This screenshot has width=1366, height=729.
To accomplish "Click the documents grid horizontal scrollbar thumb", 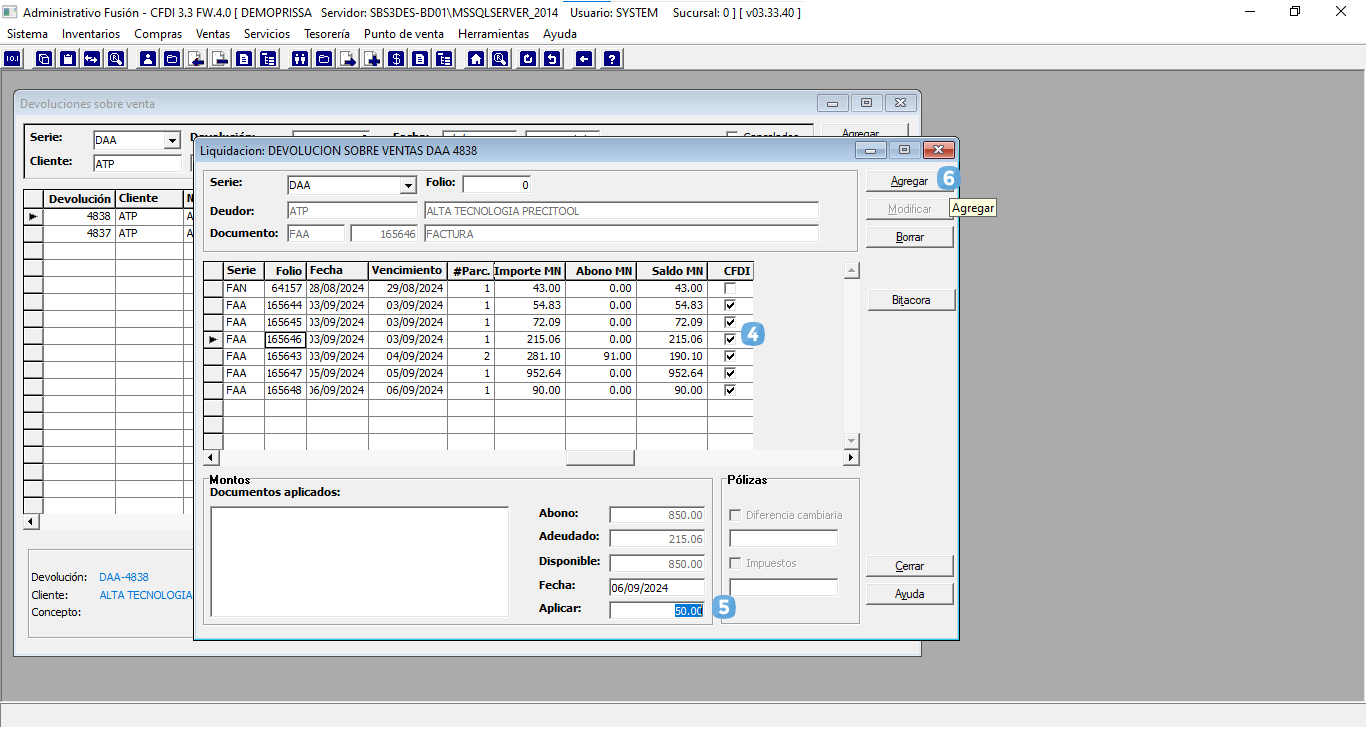I will pos(600,458).
